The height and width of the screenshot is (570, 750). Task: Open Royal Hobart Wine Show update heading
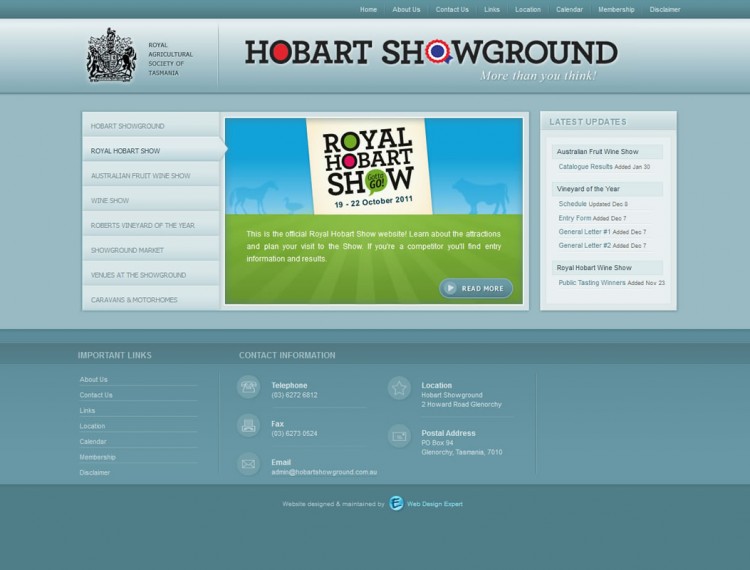click(607, 268)
